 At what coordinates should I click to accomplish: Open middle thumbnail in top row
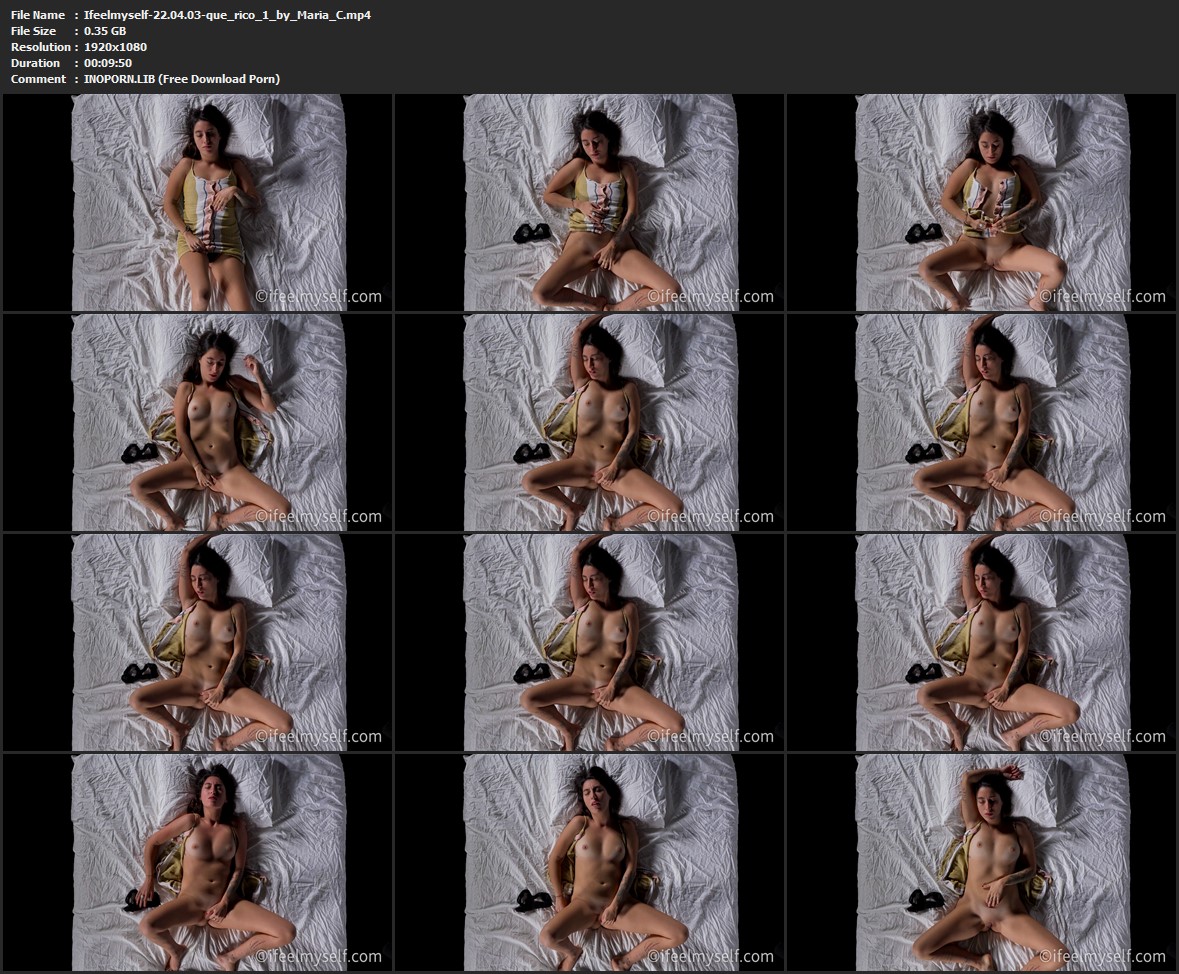point(589,202)
